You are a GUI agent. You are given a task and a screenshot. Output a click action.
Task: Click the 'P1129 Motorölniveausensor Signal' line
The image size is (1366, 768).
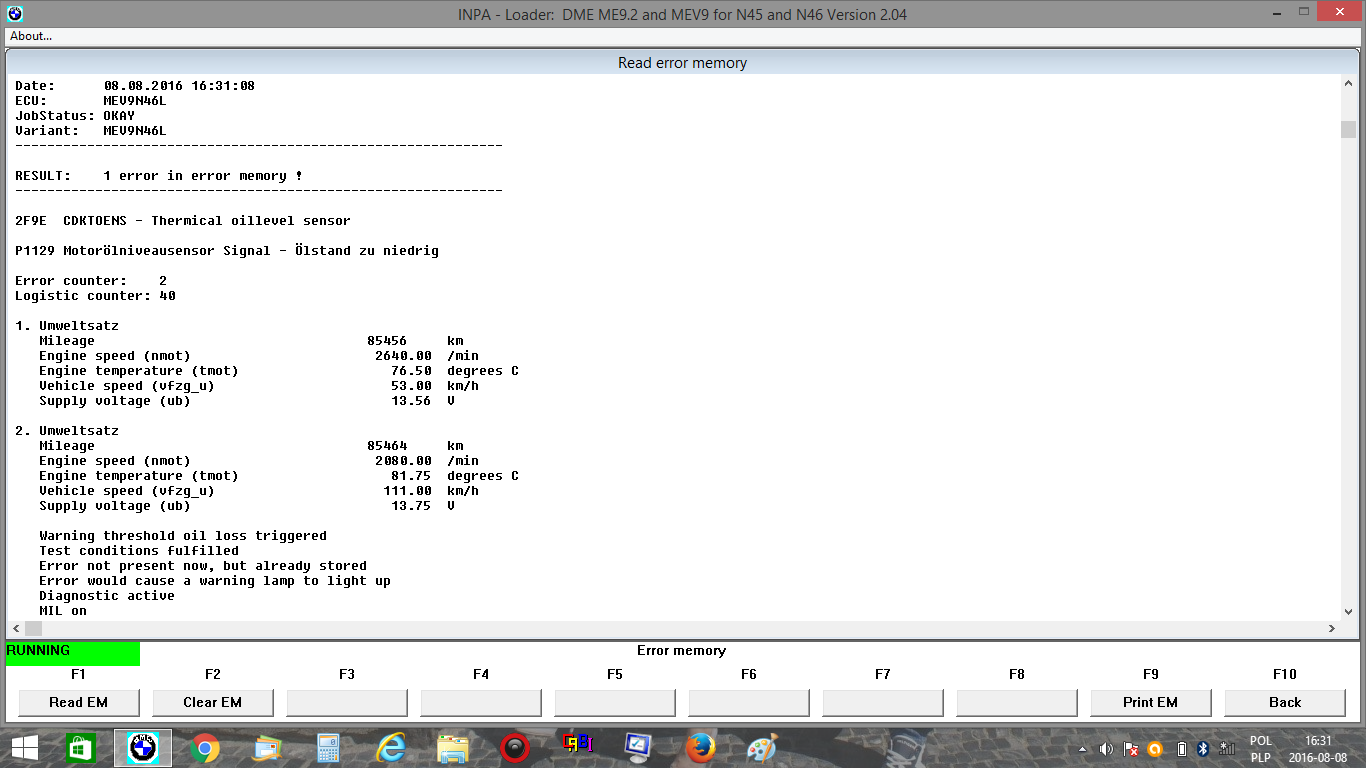point(227,251)
